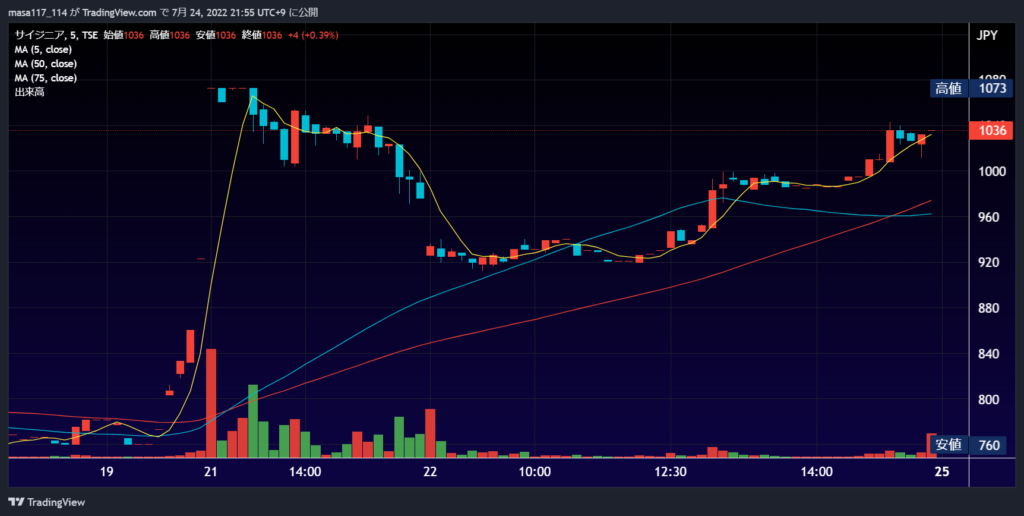
Task: Click the TradingView logo at chart bottom
Action: click(46, 502)
